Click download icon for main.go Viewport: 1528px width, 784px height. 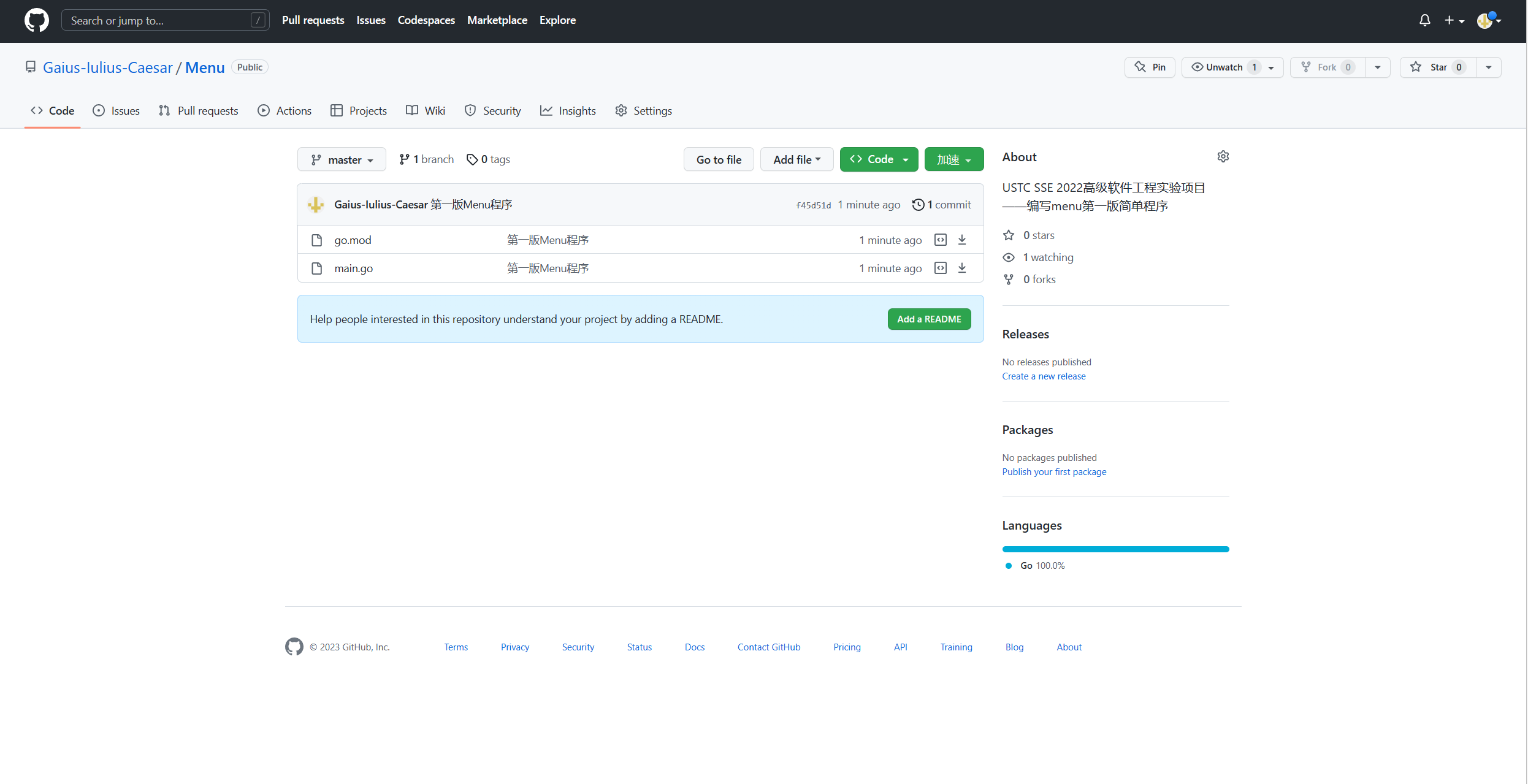tap(962, 268)
